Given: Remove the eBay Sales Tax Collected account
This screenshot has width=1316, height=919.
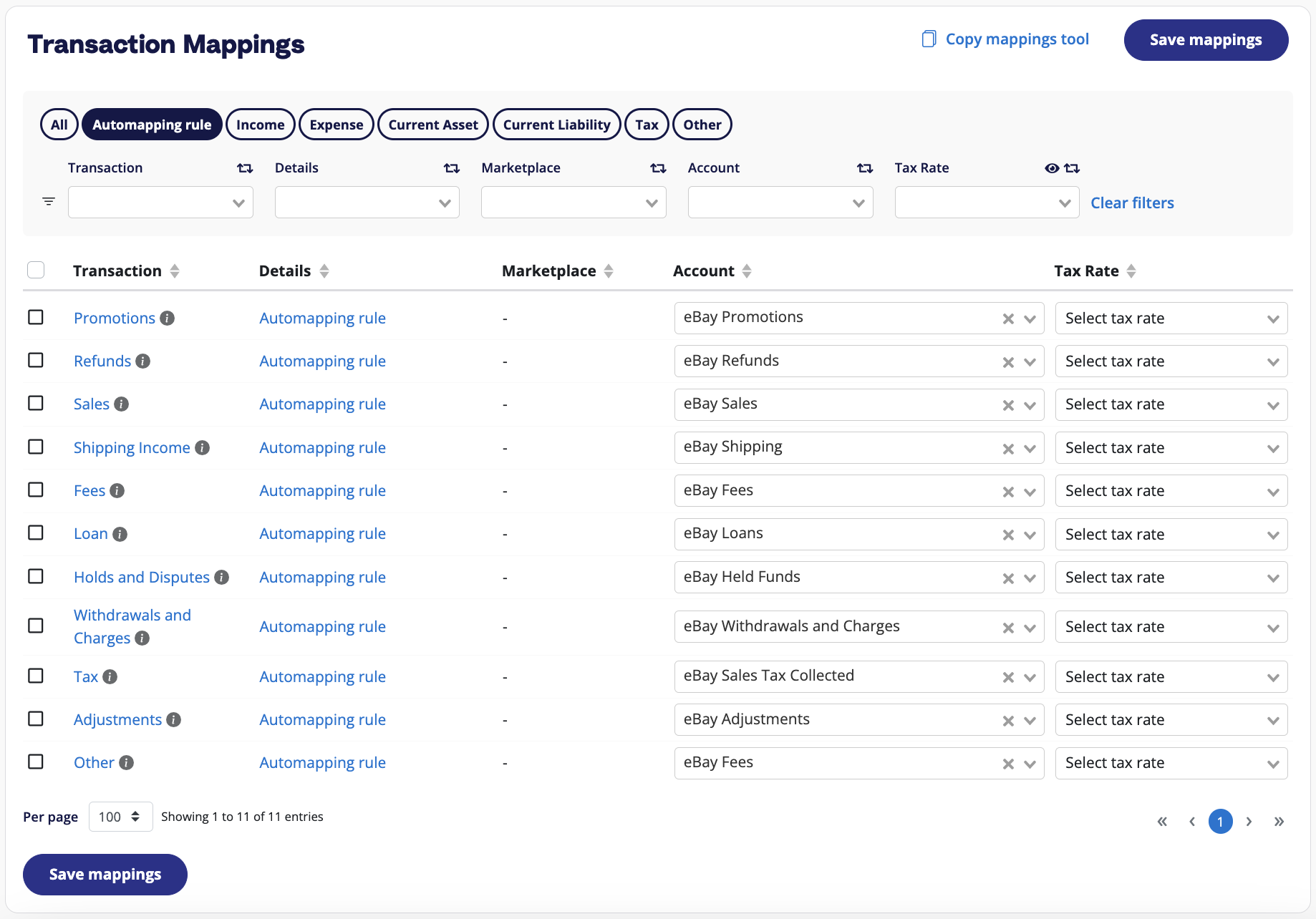Looking at the screenshot, I should (x=1008, y=678).
